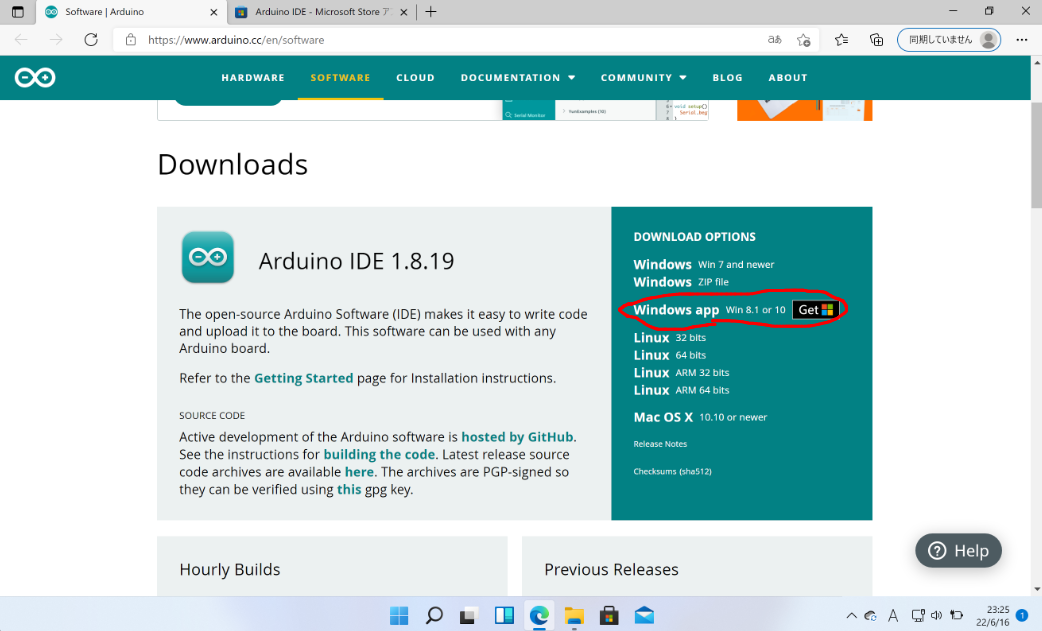Click the Hourly Builds heading
This screenshot has width=1042, height=631.
(x=230, y=569)
